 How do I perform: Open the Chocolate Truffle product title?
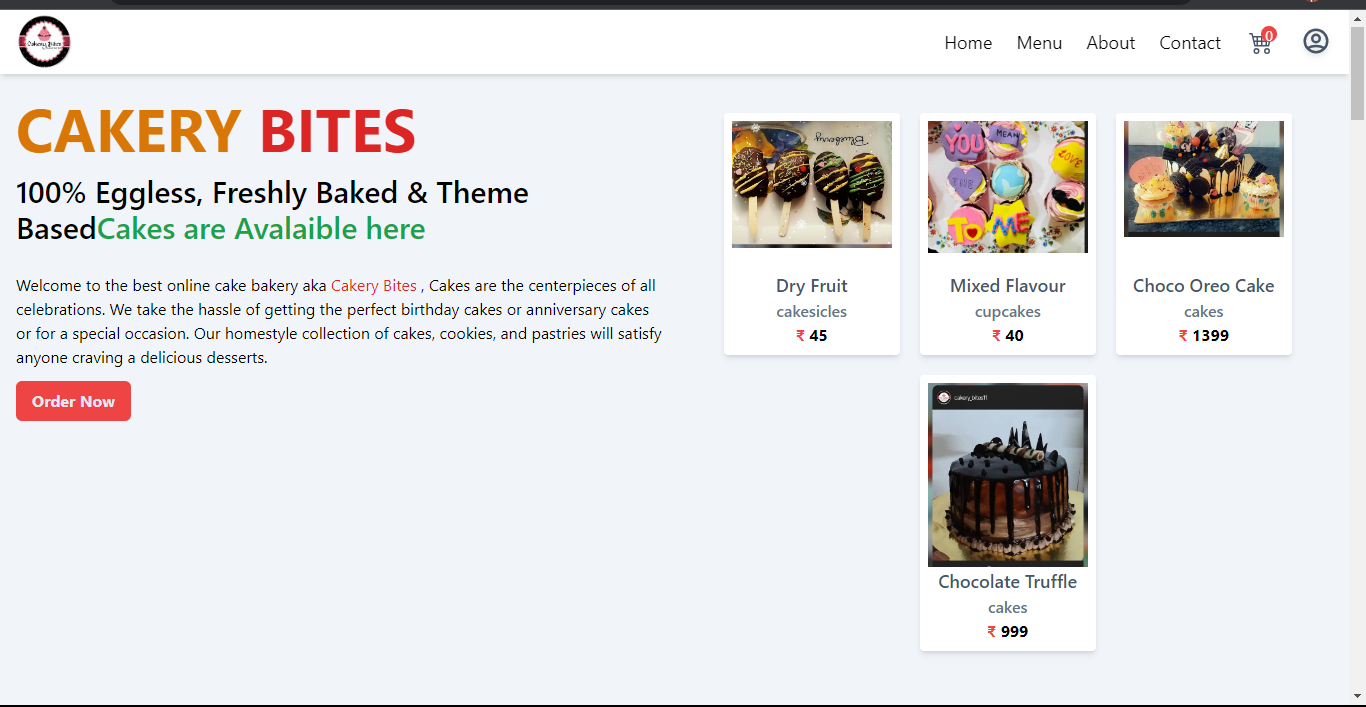click(x=1007, y=582)
